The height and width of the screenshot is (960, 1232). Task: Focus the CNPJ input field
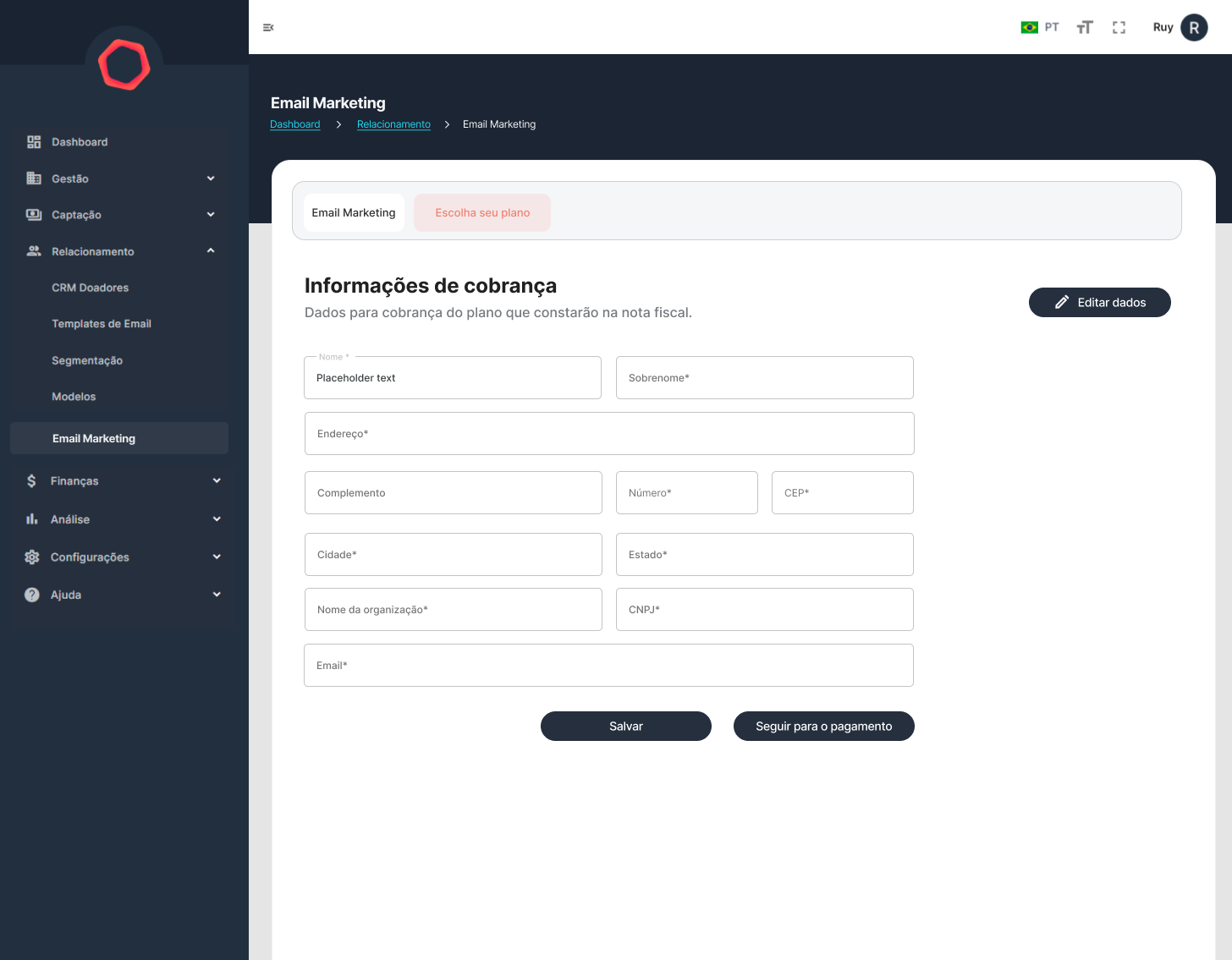tap(765, 610)
